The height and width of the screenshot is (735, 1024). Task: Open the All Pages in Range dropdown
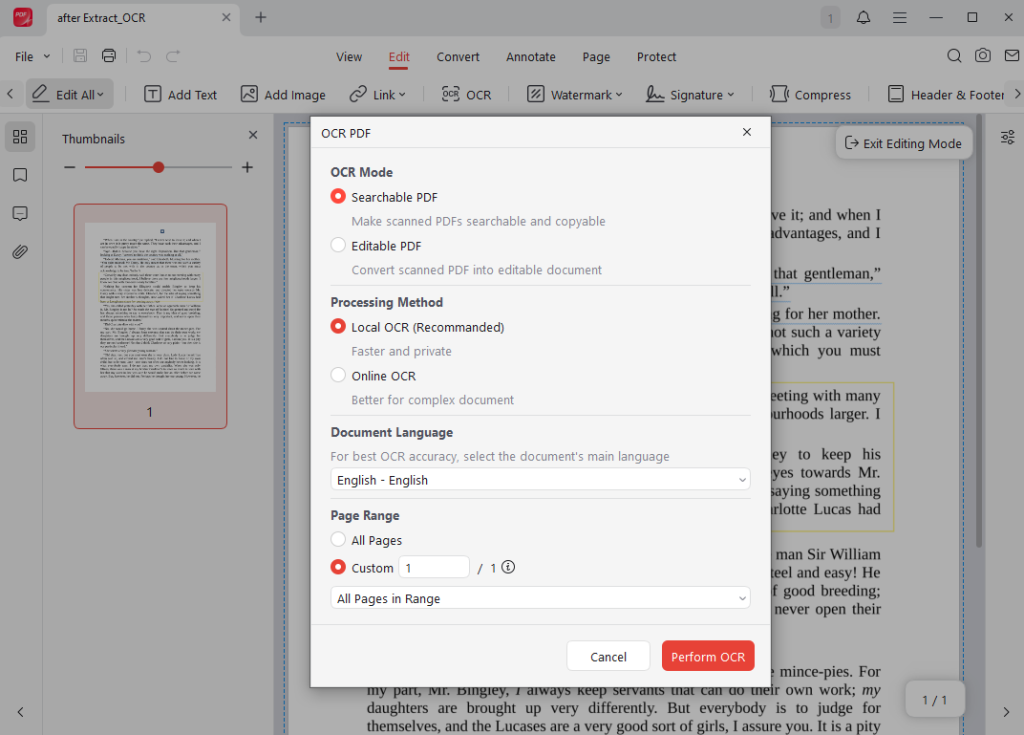[x=540, y=598]
